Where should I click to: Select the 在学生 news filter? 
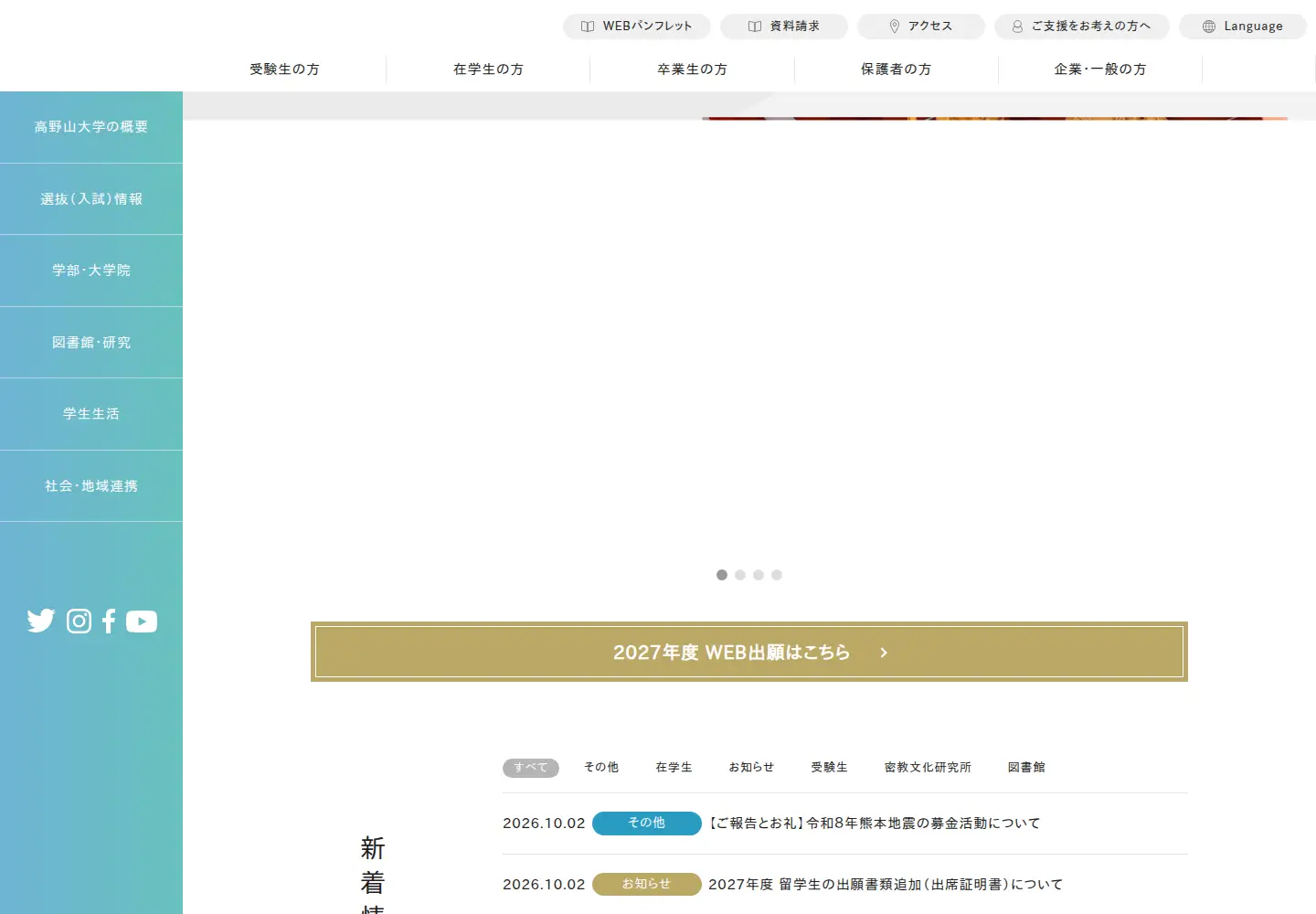click(674, 768)
